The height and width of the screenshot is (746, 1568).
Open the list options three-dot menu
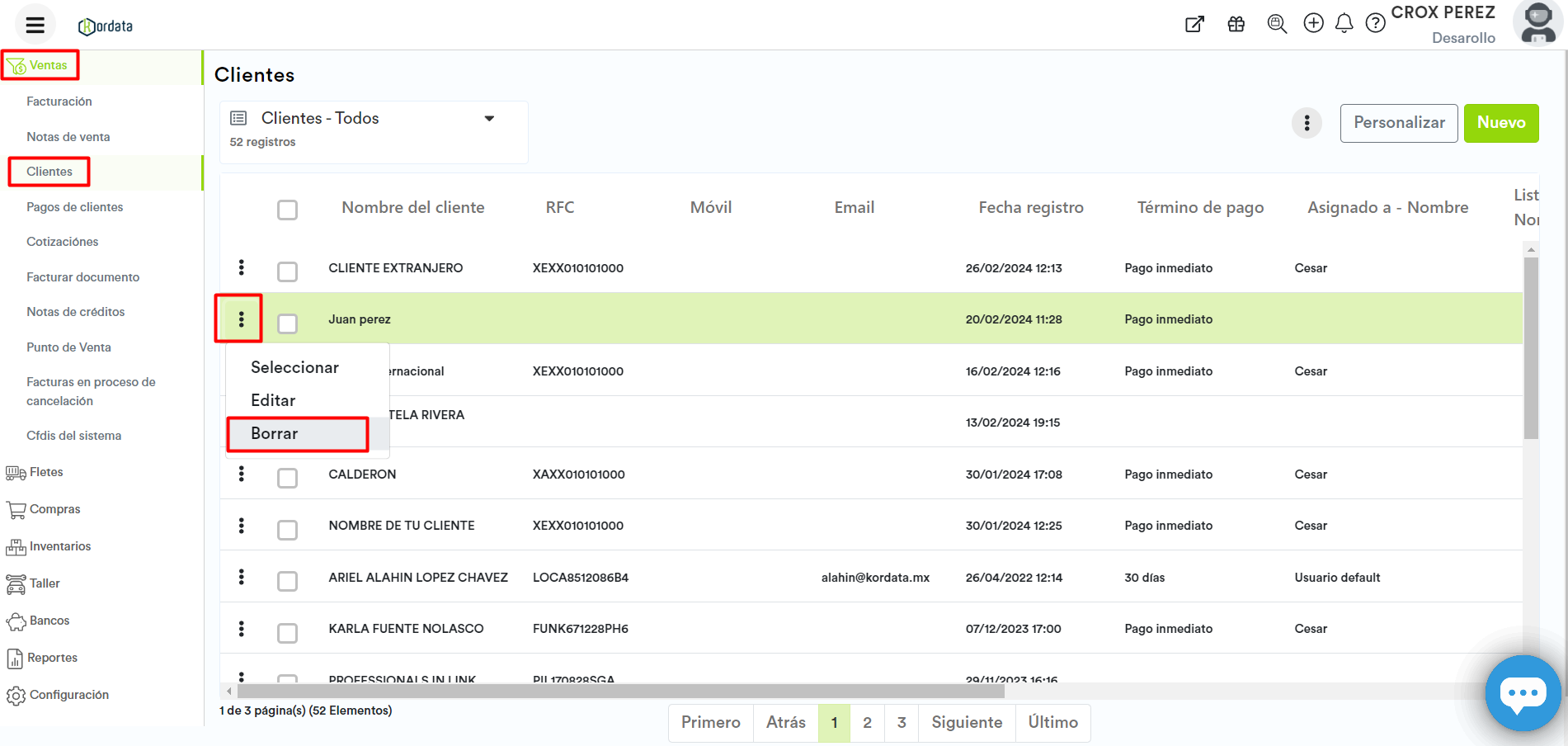1307,123
